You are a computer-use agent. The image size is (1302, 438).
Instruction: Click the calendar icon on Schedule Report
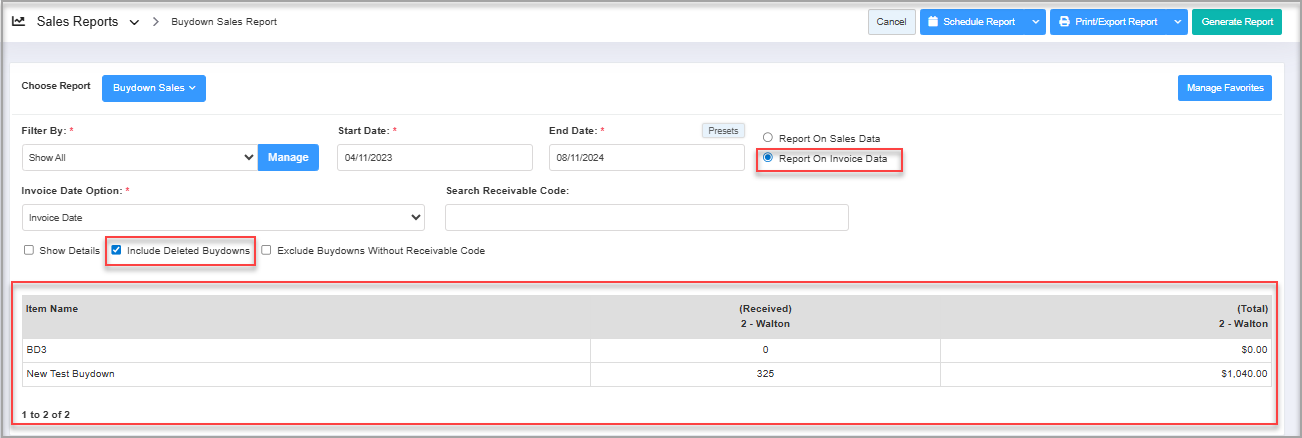pos(932,22)
